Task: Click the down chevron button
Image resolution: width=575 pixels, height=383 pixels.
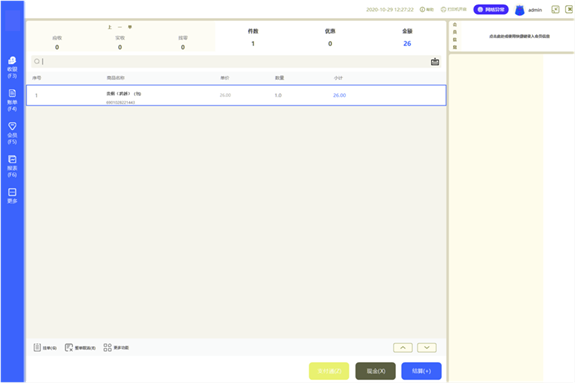Action: (x=427, y=347)
